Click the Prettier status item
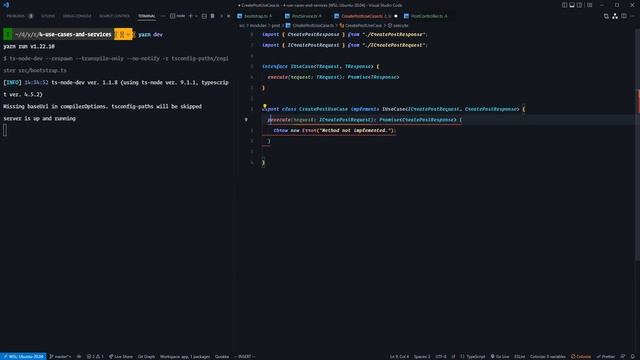 606,356
